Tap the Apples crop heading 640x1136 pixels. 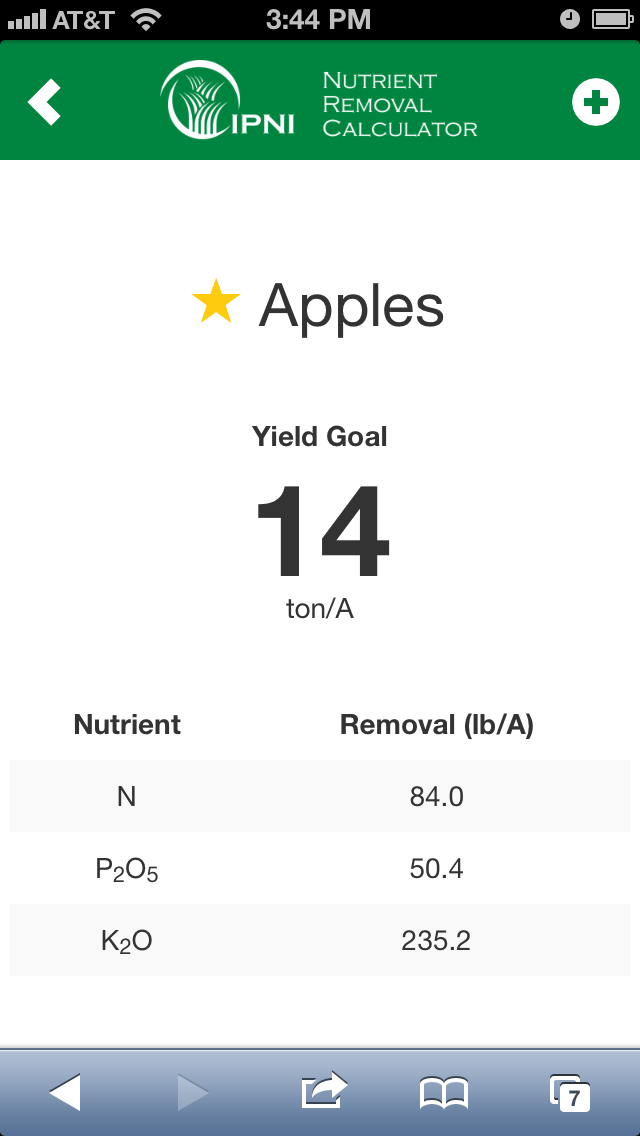(351, 306)
